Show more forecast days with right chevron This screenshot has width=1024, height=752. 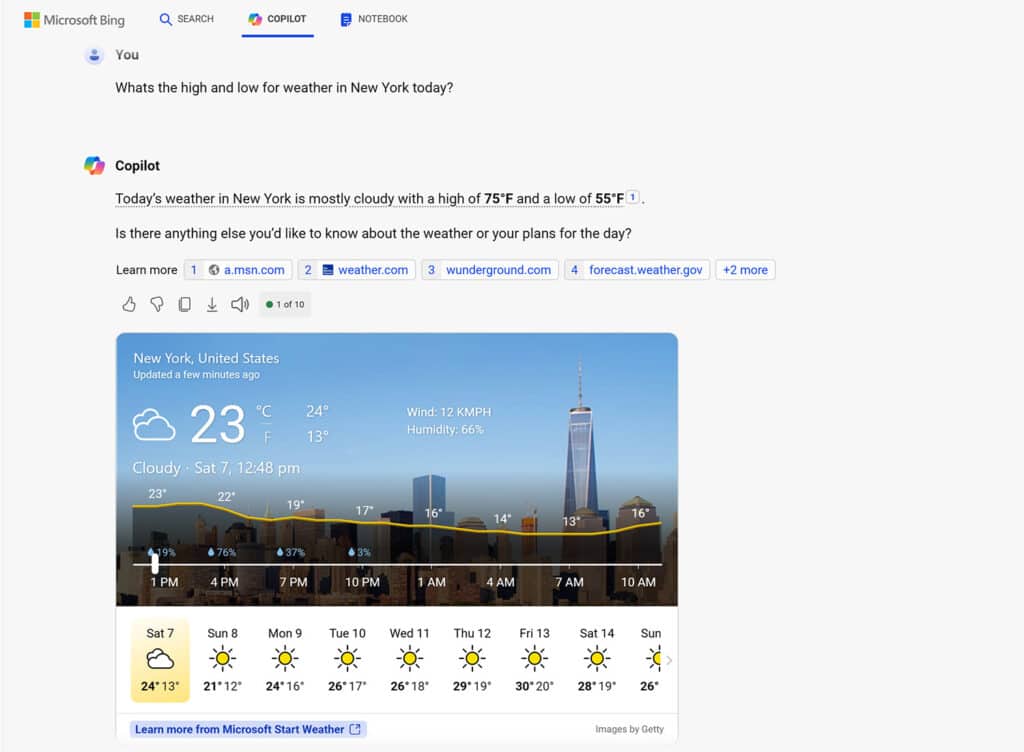669,660
